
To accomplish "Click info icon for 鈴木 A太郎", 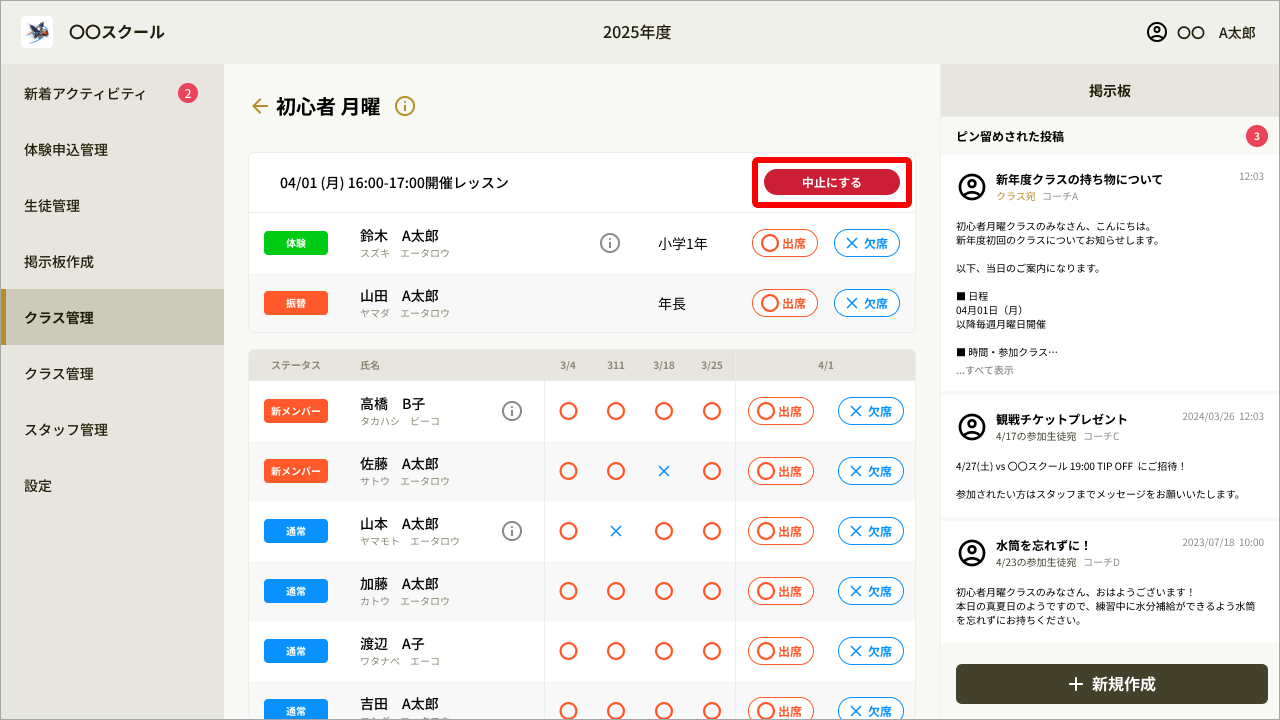I will pyautogui.click(x=610, y=243).
